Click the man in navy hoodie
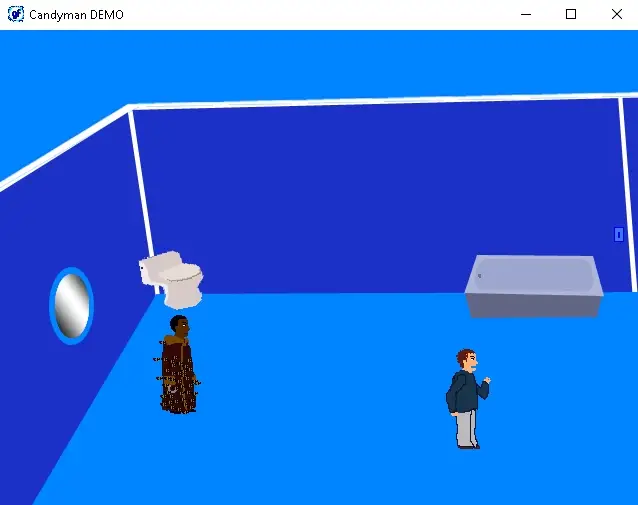Screen dimensions: 638x505 pos(468,399)
